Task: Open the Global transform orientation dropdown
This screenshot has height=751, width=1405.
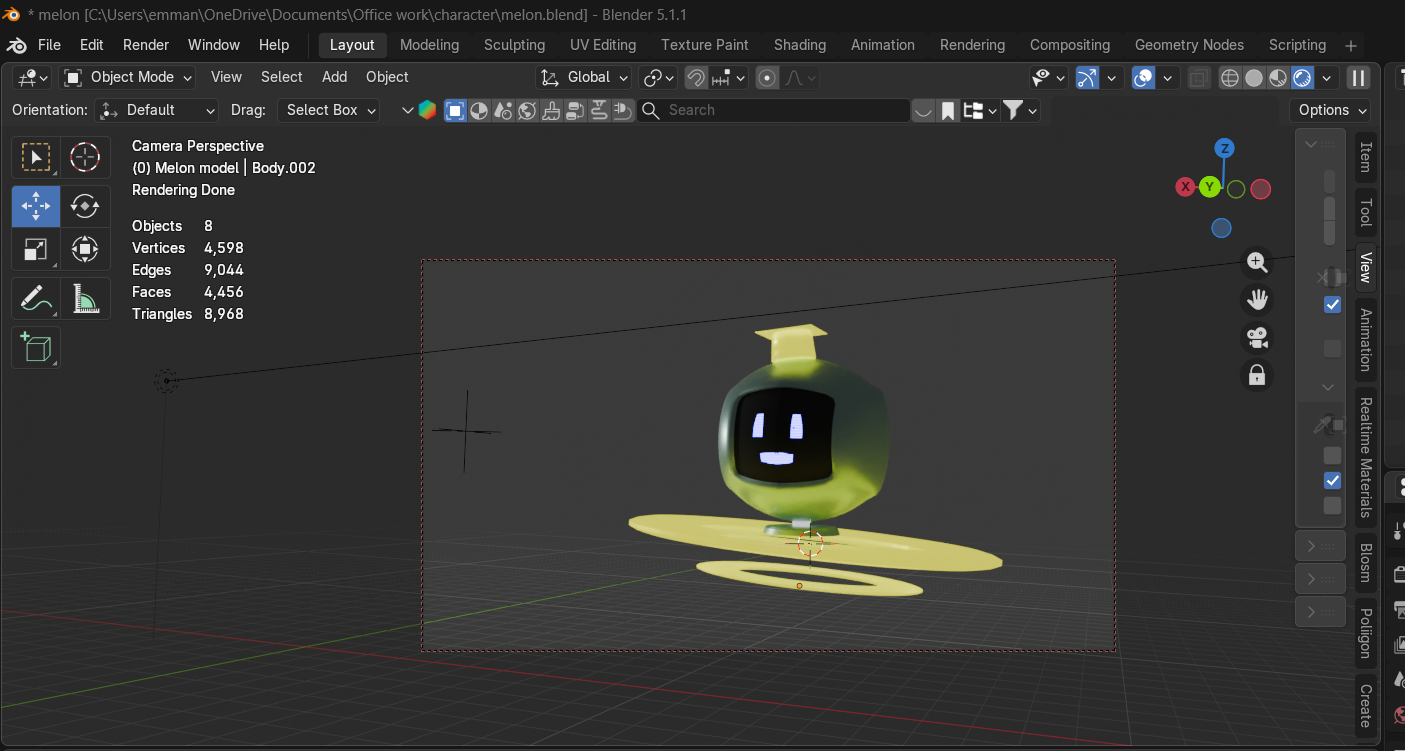Action: [x=584, y=77]
